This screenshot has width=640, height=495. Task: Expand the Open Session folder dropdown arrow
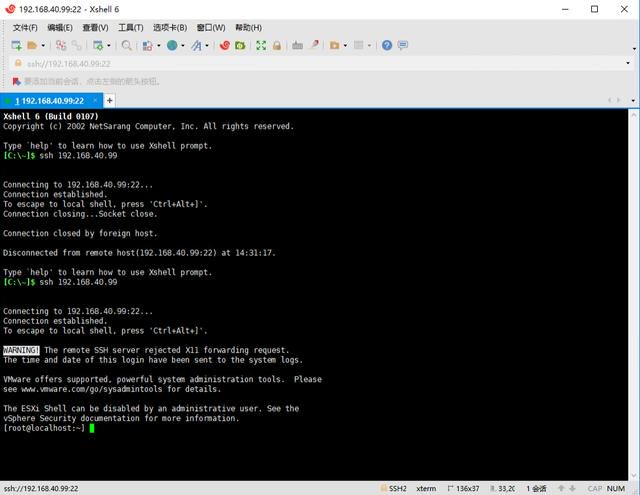point(43,45)
